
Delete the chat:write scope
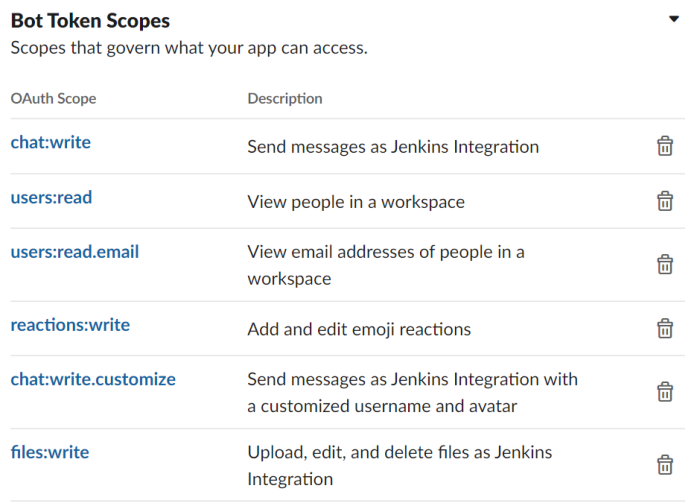point(665,146)
